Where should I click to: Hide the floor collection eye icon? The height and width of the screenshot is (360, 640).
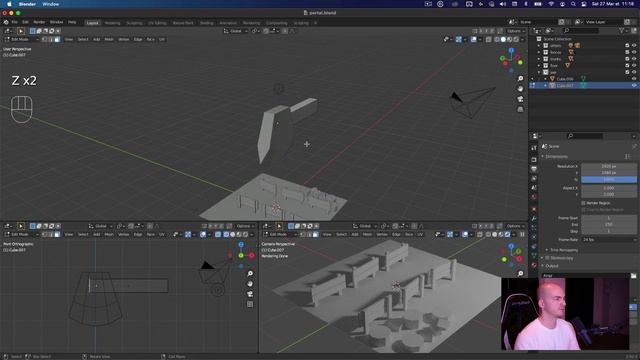[x=634, y=65]
